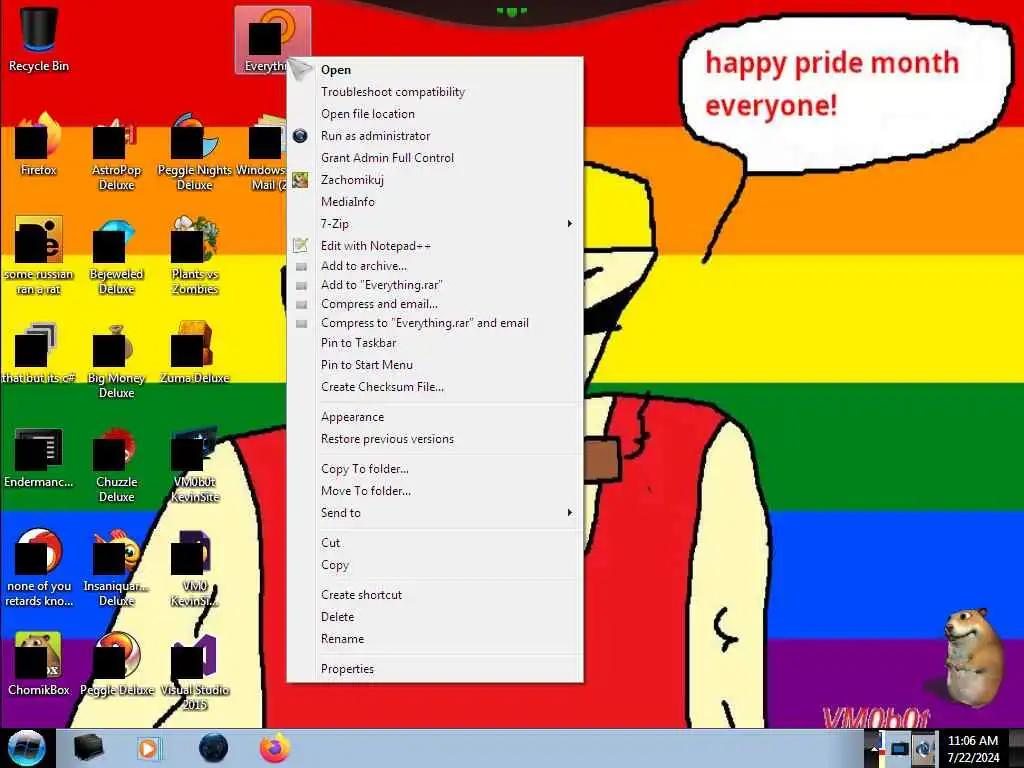The image size is (1024, 768).
Task: Choose Grant Admin Full Control
Action: [x=435, y=158]
